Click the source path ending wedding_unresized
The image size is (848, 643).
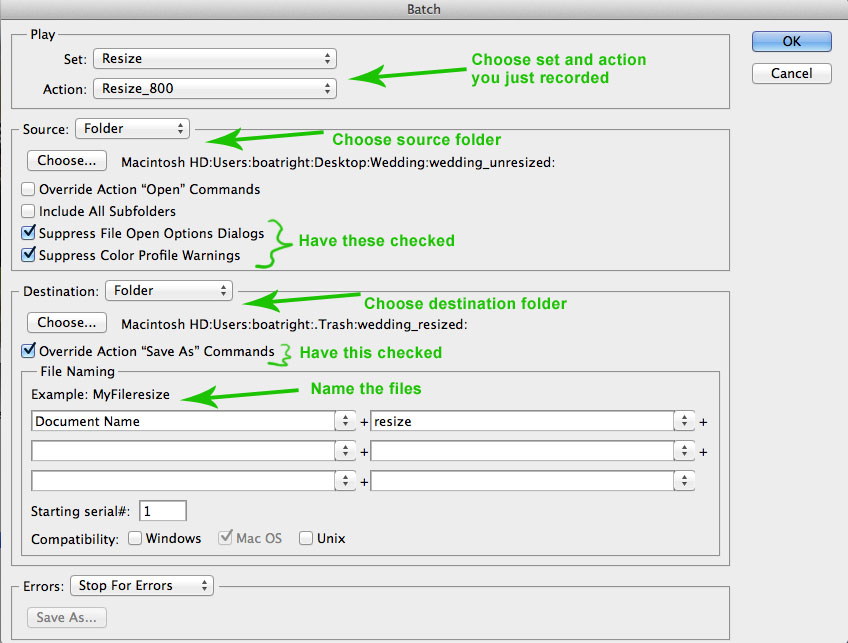338,162
